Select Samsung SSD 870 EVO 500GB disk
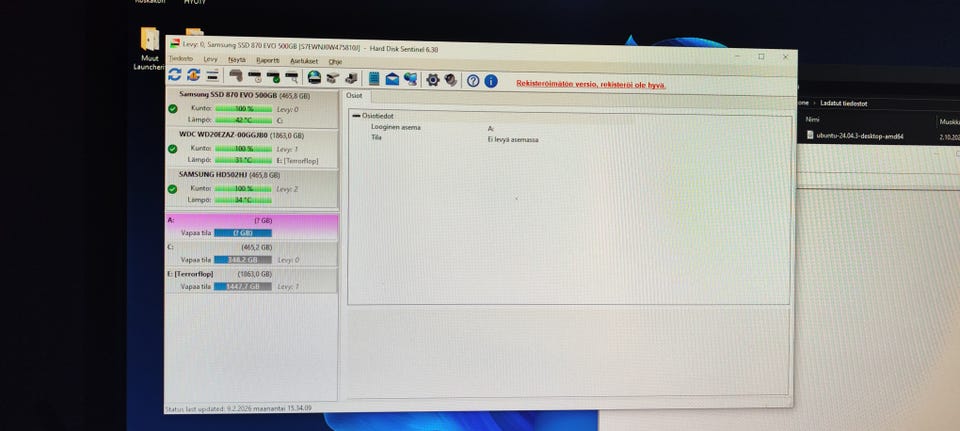This screenshot has height=431, width=960. 251,108
